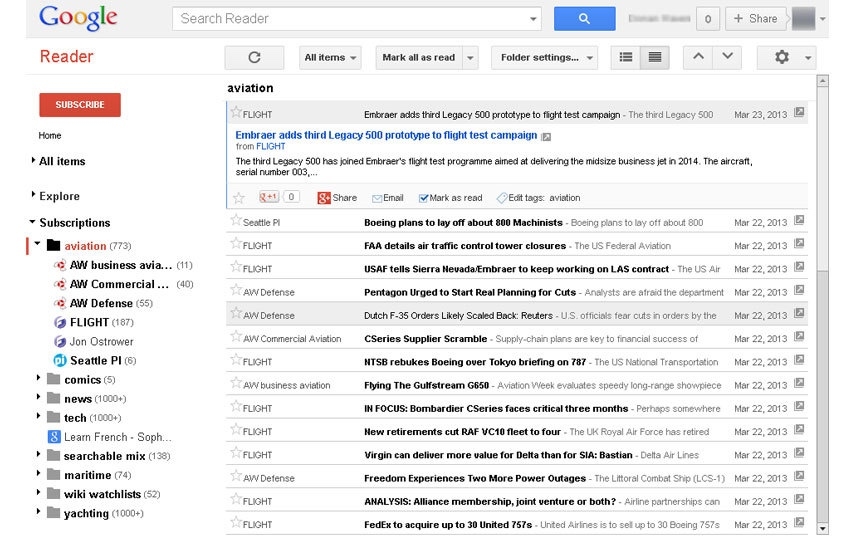The height and width of the screenshot is (536, 858).
Task: Expand the comics folder
Action: (x=39, y=379)
